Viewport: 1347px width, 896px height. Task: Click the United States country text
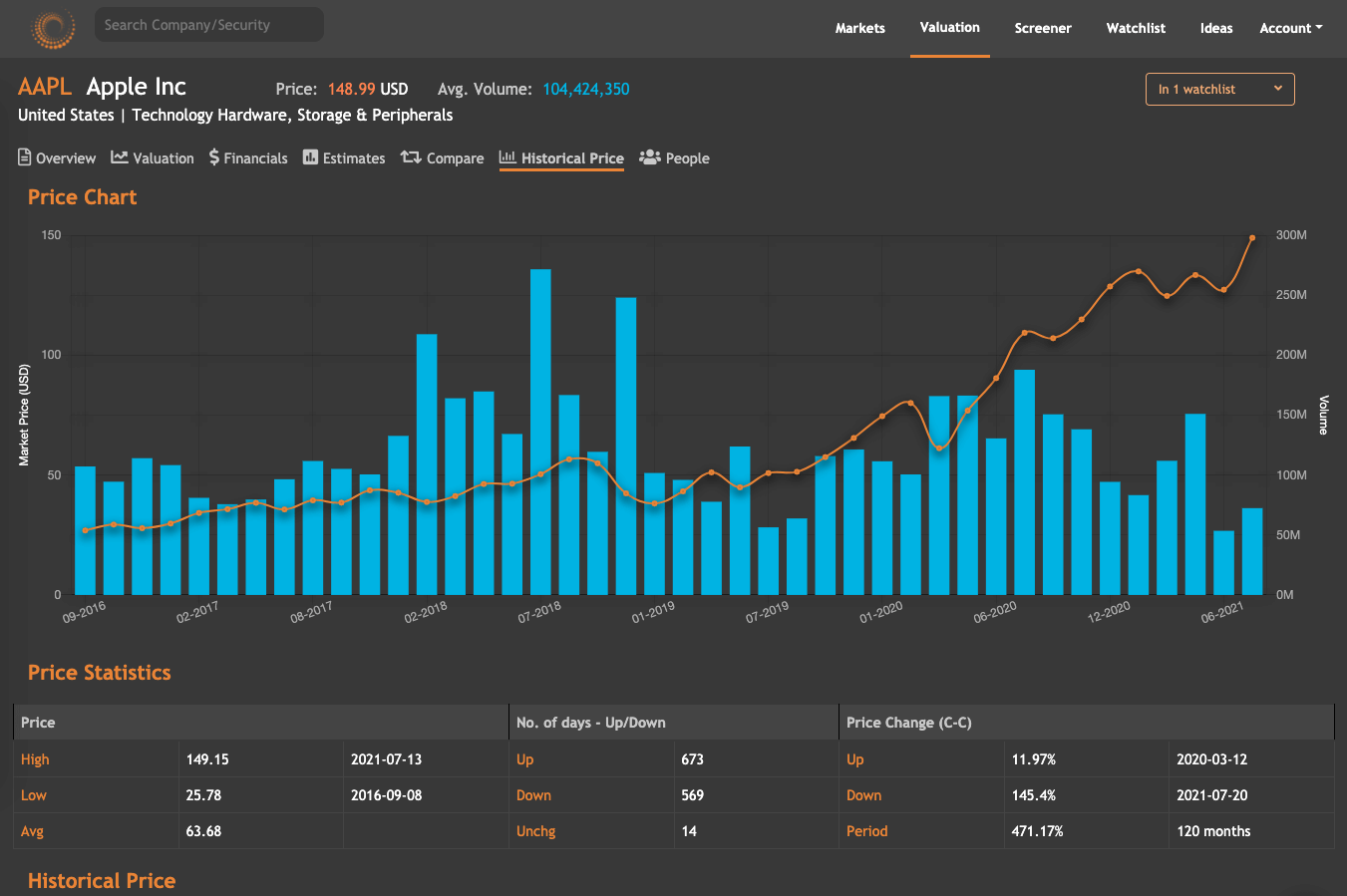[x=66, y=115]
